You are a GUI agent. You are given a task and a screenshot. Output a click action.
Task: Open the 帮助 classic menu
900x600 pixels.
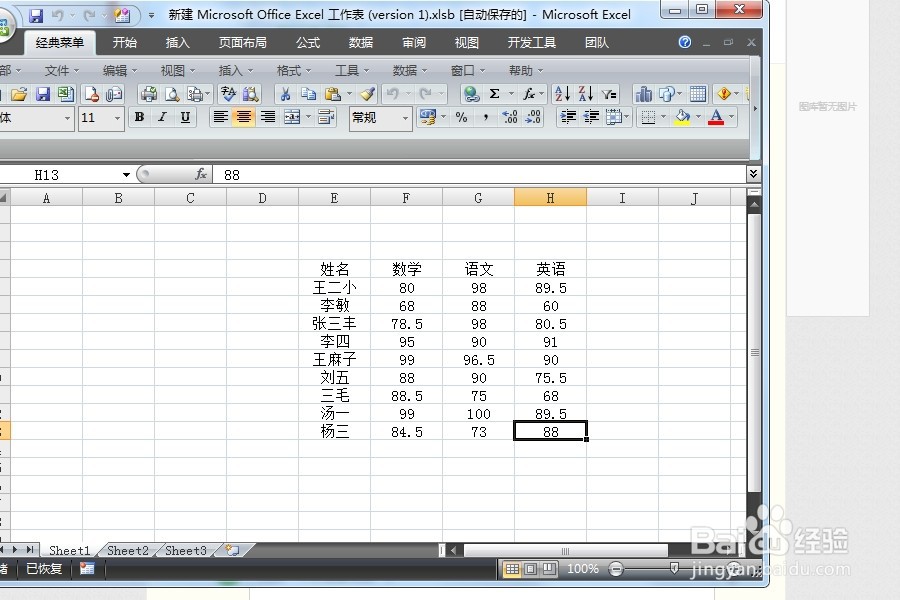pyautogui.click(x=525, y=71)
